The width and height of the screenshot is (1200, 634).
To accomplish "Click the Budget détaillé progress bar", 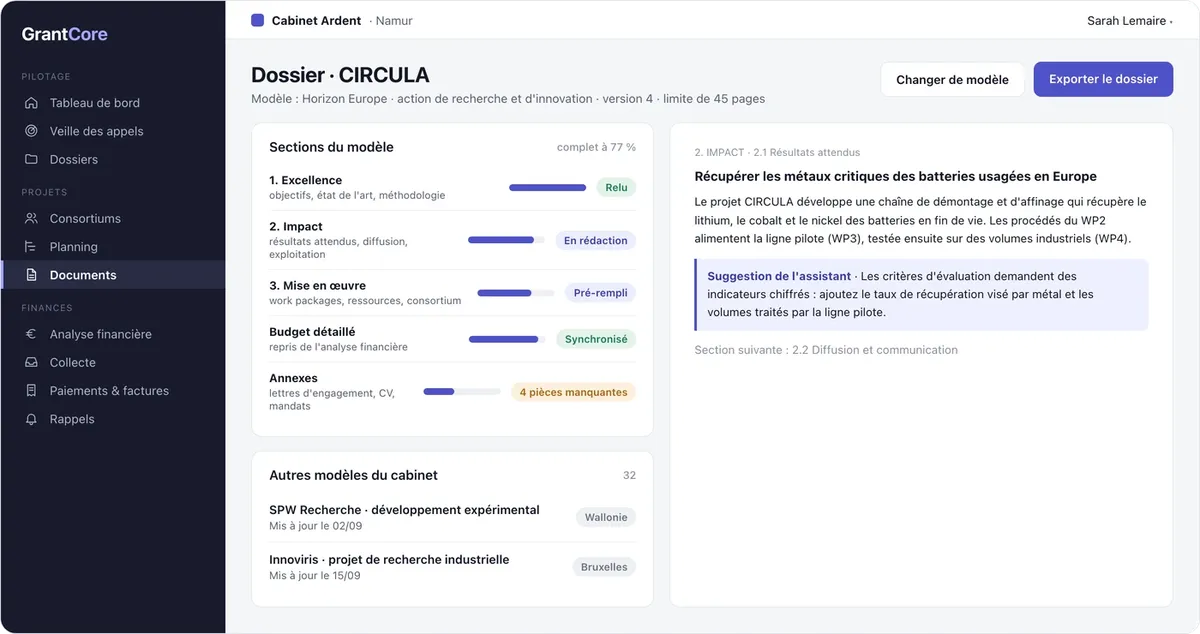I will tap(507, 339).
